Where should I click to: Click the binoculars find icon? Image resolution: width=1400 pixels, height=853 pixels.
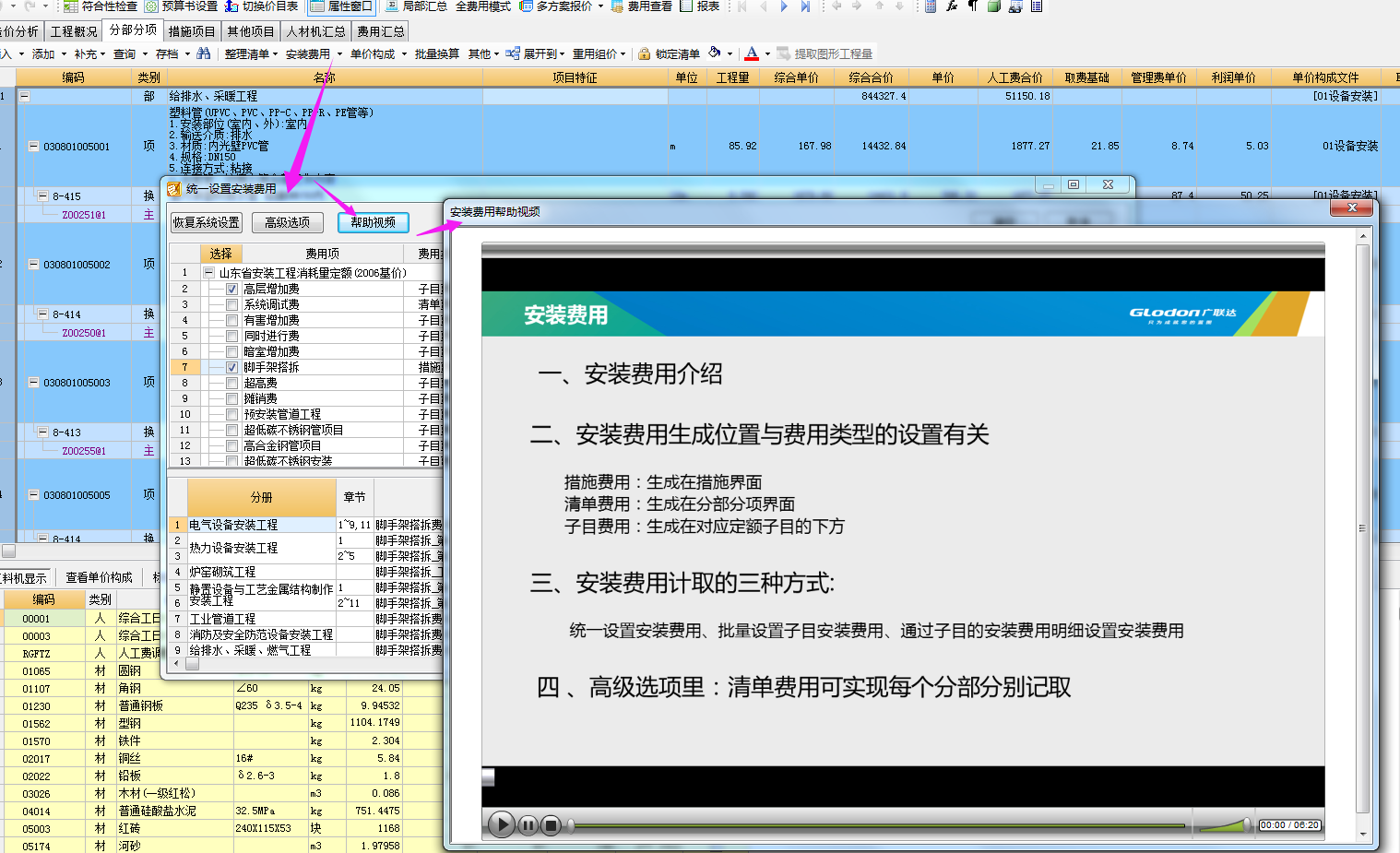pyautogui.click(x=203, y=53)
